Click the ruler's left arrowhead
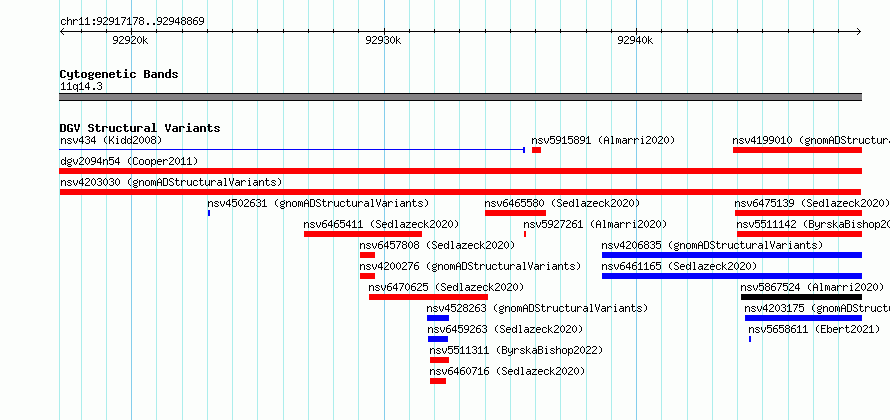 coord(62,32)
